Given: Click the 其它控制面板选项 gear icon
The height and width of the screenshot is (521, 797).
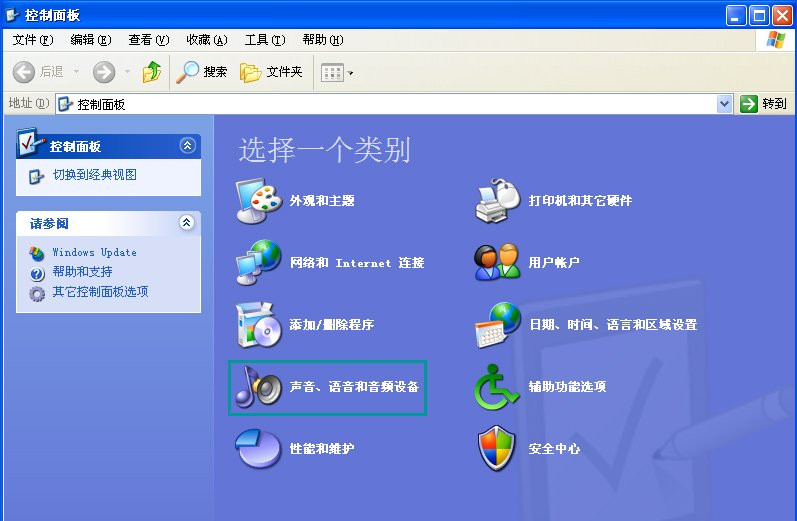Looking at the screenshot, I should click(x=37, y=294).
